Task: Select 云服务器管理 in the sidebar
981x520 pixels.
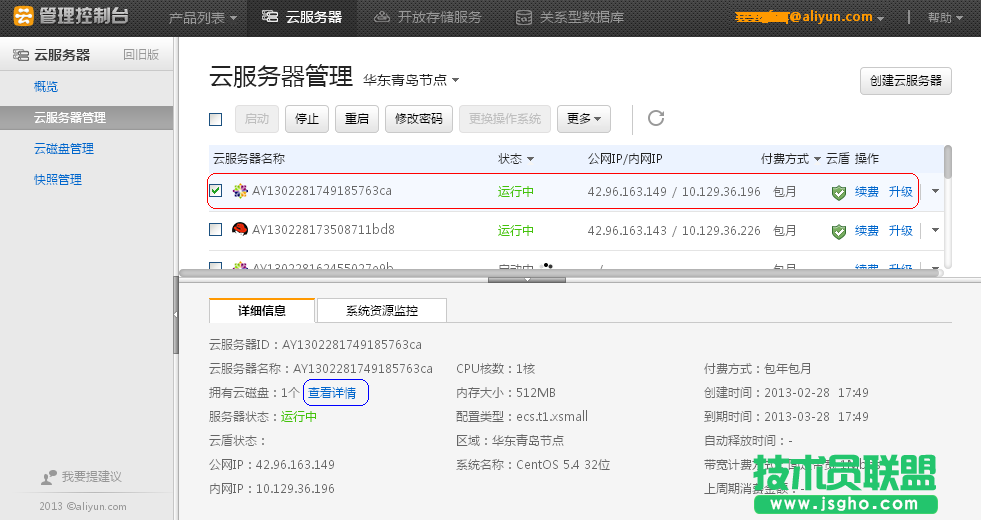Action: click(86, 118)
